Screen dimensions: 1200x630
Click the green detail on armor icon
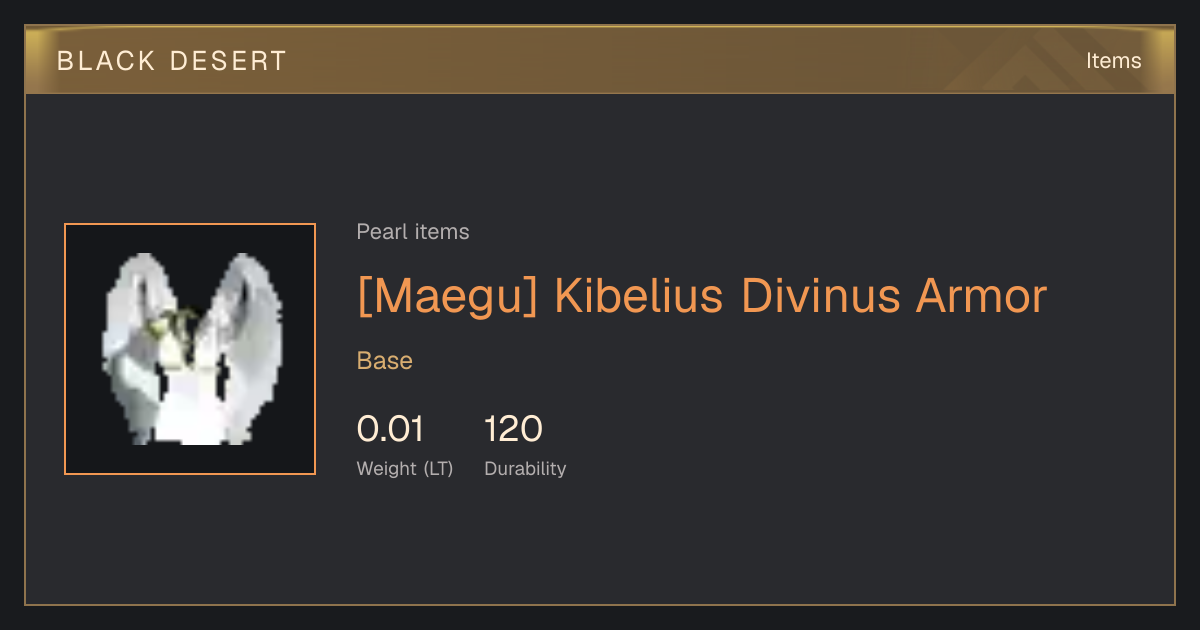click(x=175, y=325)
